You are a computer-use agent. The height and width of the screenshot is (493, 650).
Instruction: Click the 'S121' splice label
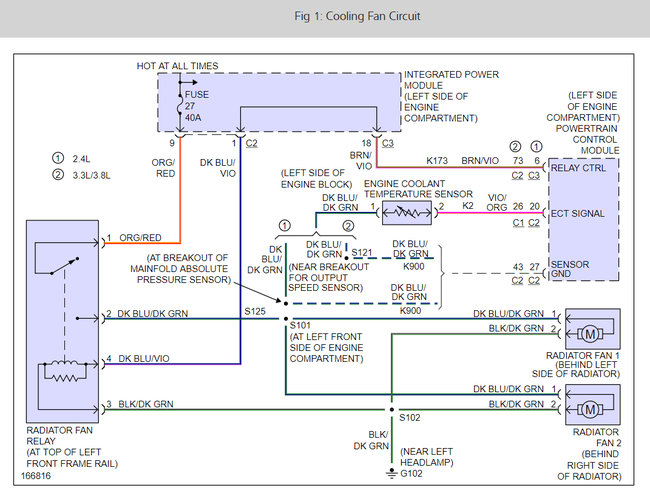click(362, 252)
